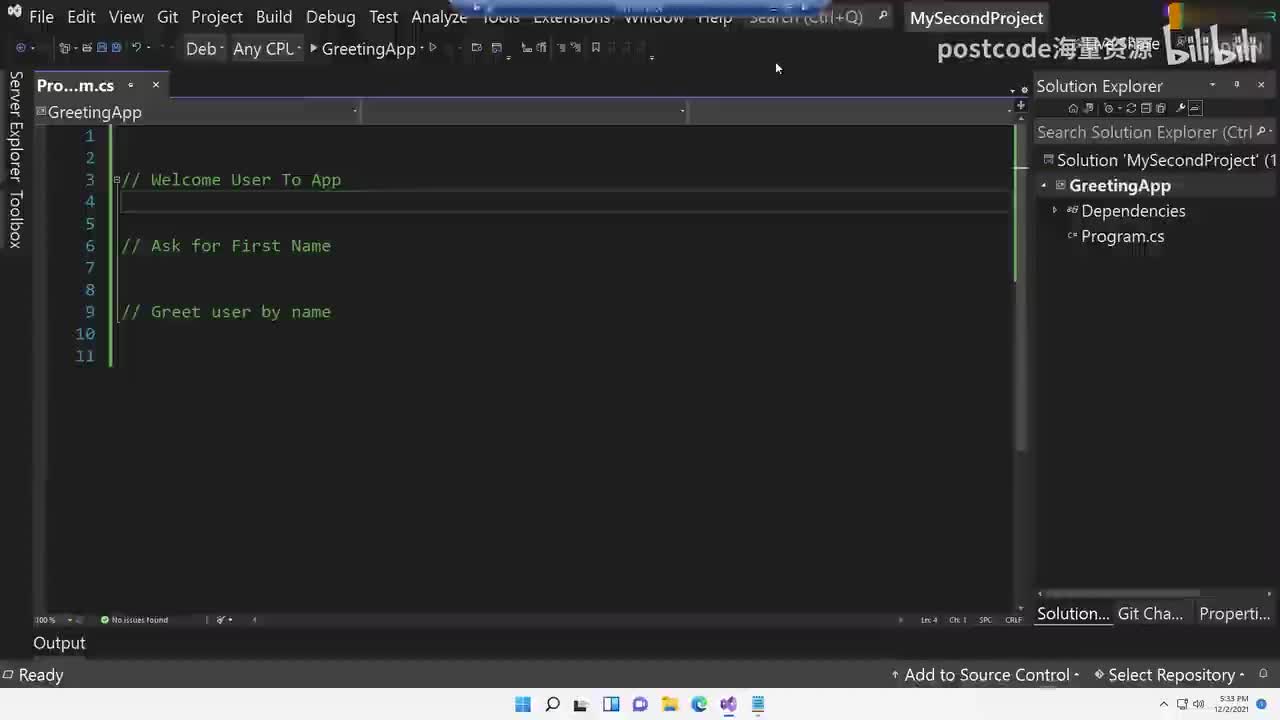Collapse the comment block on line 3
This screenshot has width=1280, height=720.
tap(117, 180)
